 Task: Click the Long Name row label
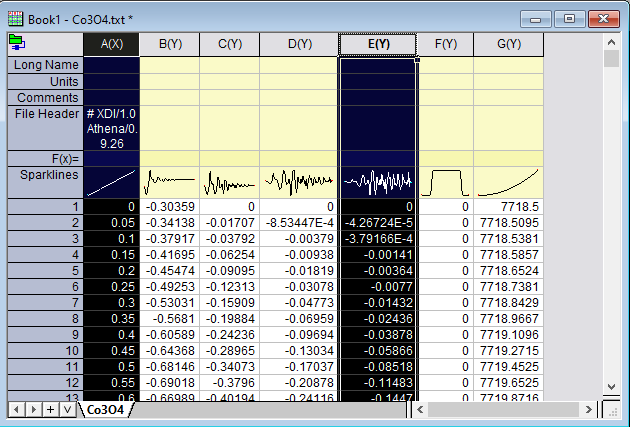(45, 65)
